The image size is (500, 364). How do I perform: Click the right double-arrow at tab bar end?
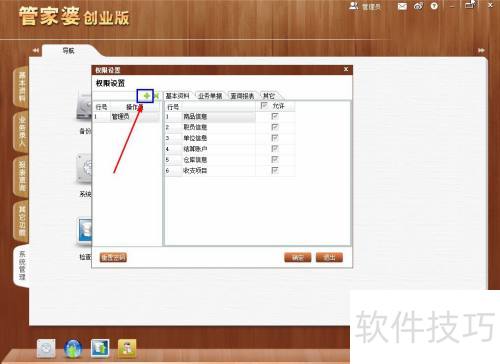tap(481, 50)
